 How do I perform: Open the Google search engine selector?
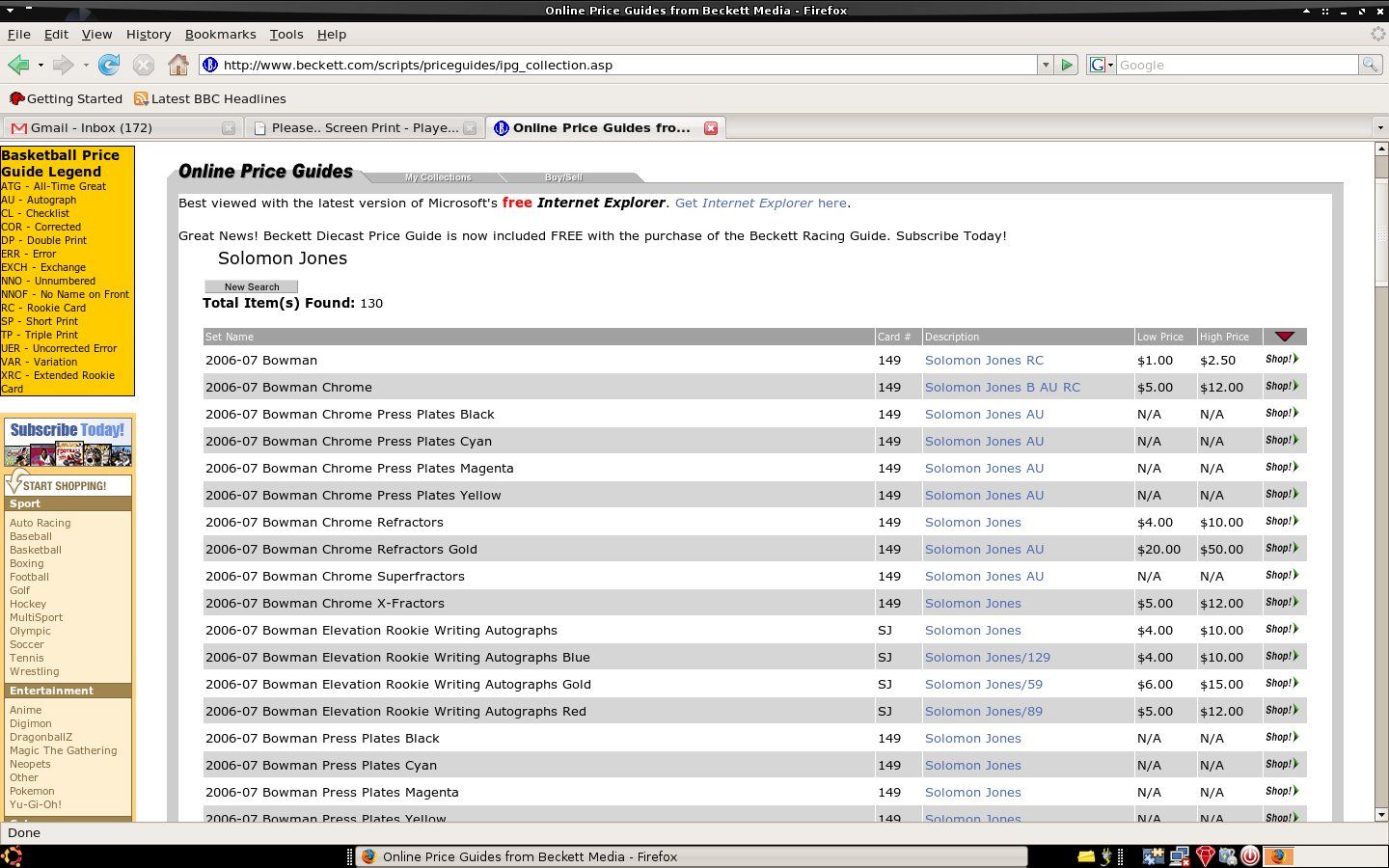pyautogui.click(x=1101, y=65)
